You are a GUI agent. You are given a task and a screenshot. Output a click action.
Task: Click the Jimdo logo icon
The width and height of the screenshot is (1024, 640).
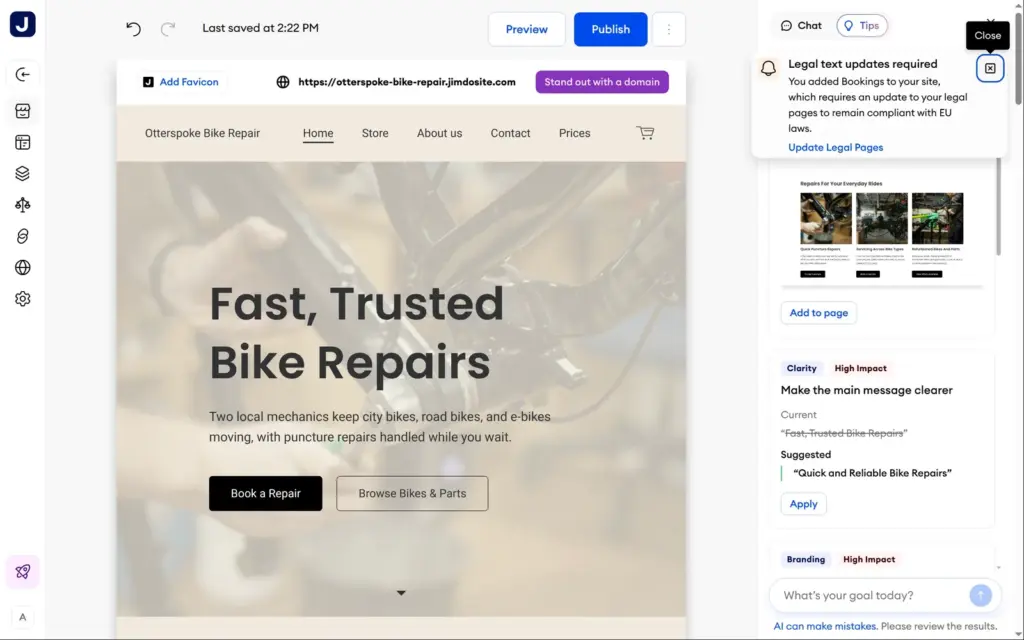(x=22, y=24)
